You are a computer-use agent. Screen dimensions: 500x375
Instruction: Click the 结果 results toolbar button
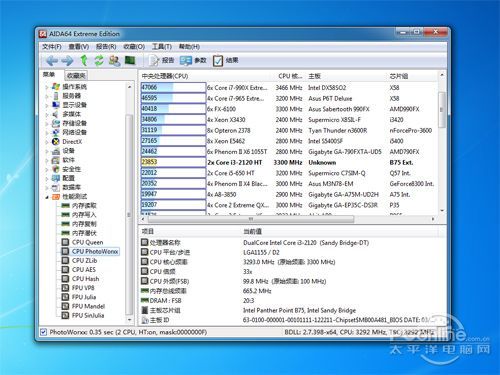pos(225,60)
